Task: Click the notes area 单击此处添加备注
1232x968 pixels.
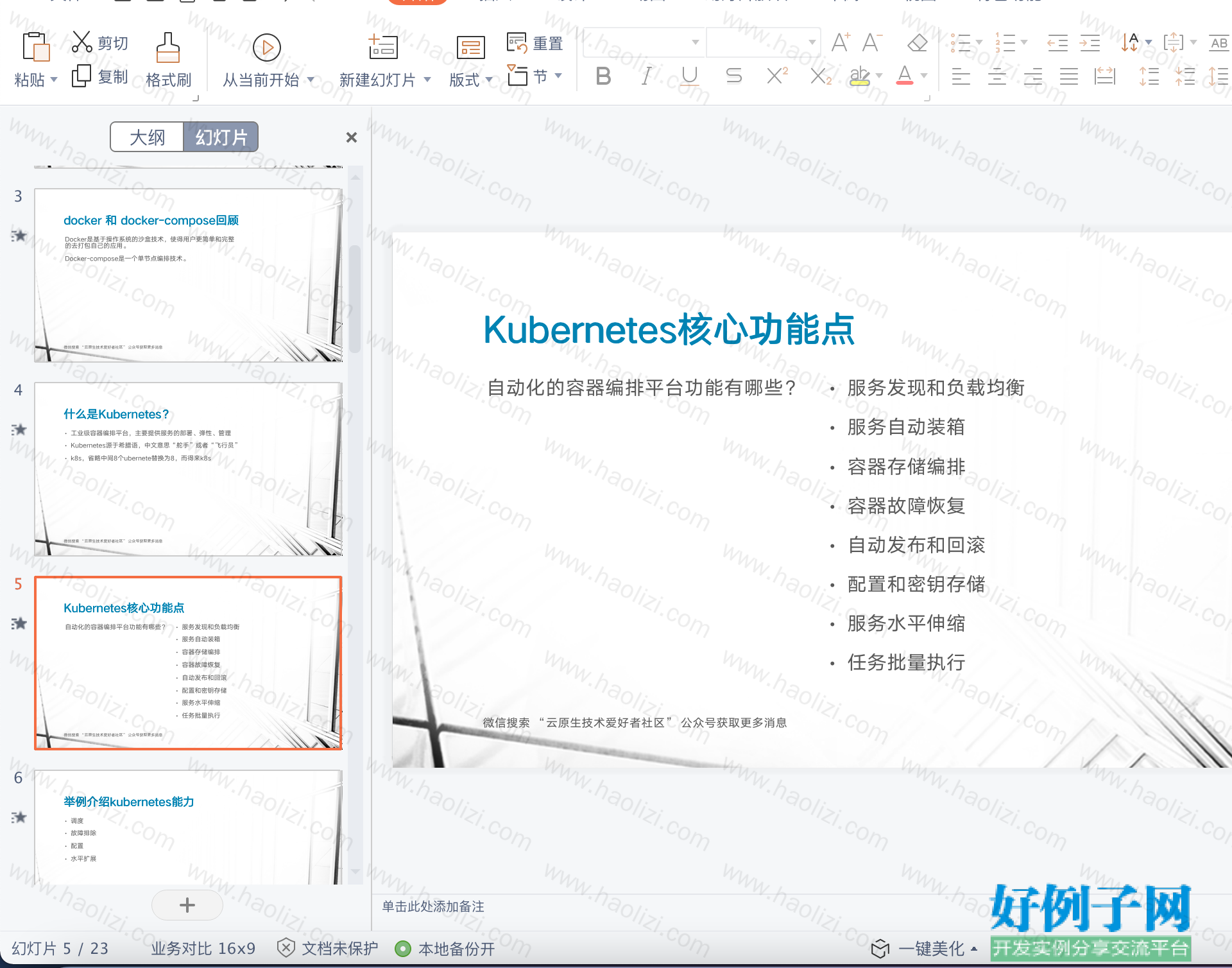Action: (x=433, y=906)
